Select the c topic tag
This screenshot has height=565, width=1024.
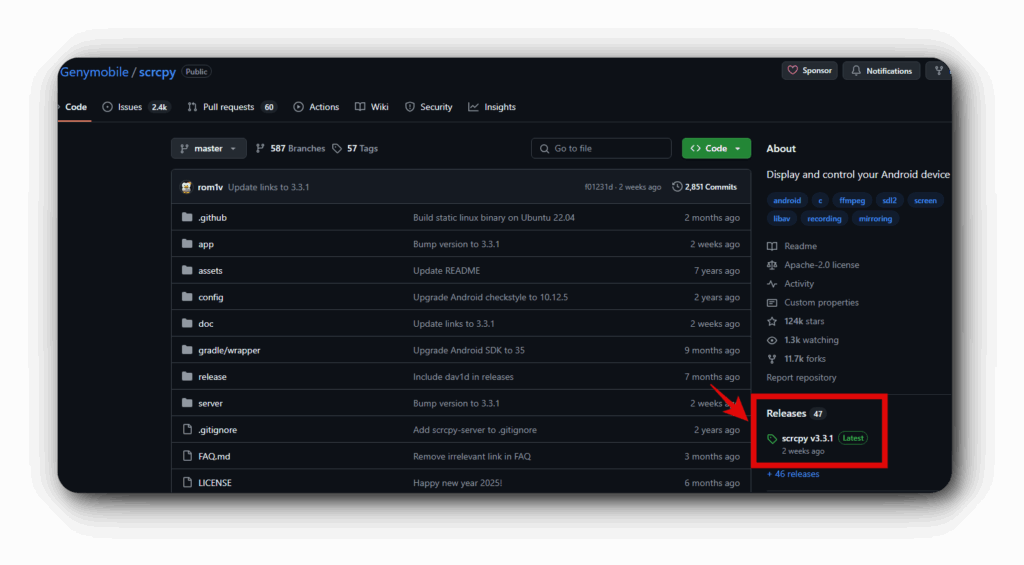(x=820, y=201)
